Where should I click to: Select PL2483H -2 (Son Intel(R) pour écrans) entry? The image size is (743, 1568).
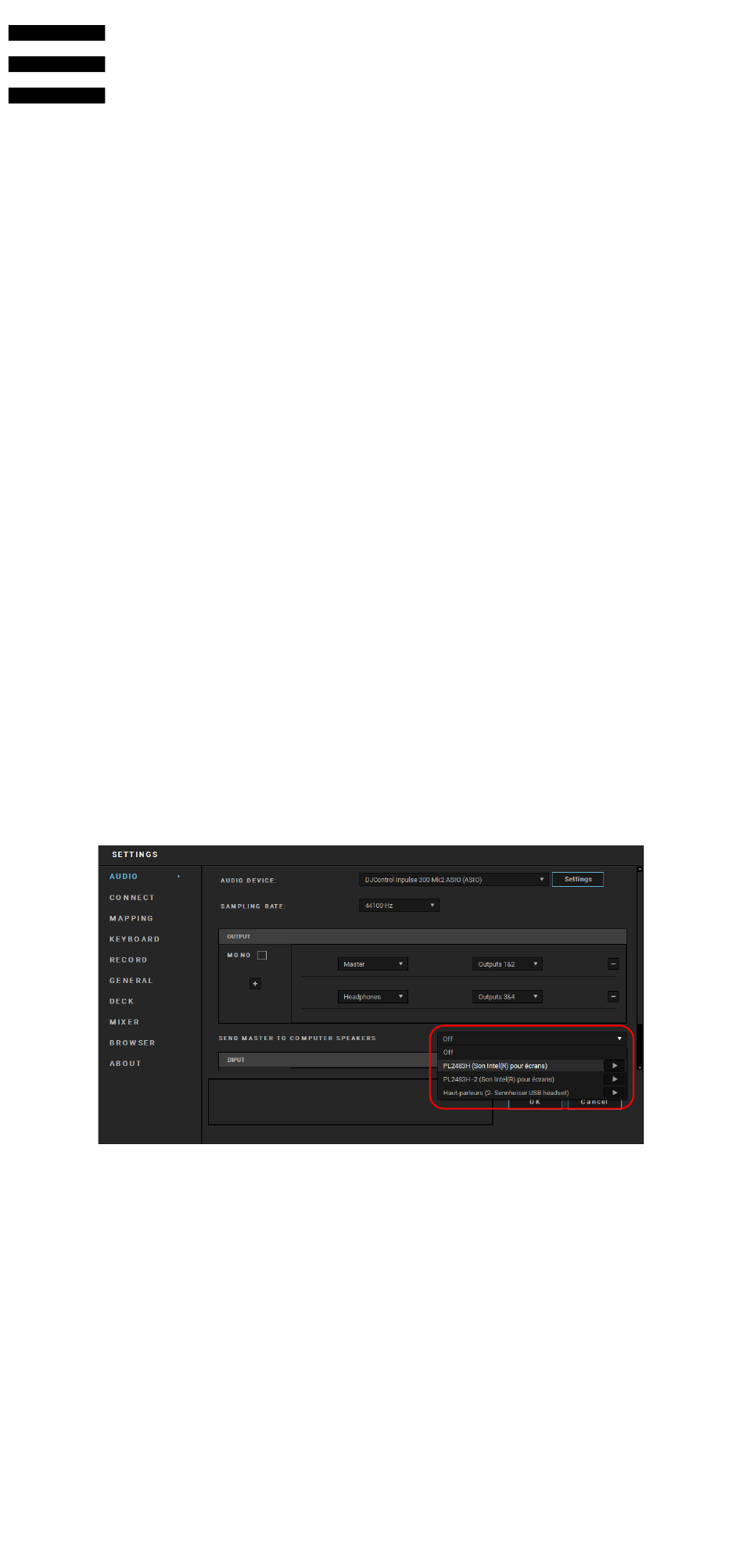click(x=521, y=1079)
